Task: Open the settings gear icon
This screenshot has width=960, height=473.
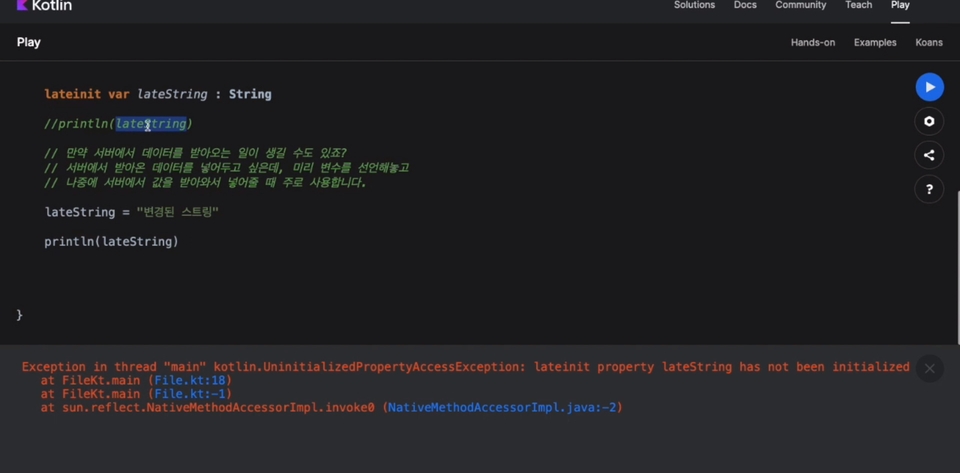Action: (929, 121)
